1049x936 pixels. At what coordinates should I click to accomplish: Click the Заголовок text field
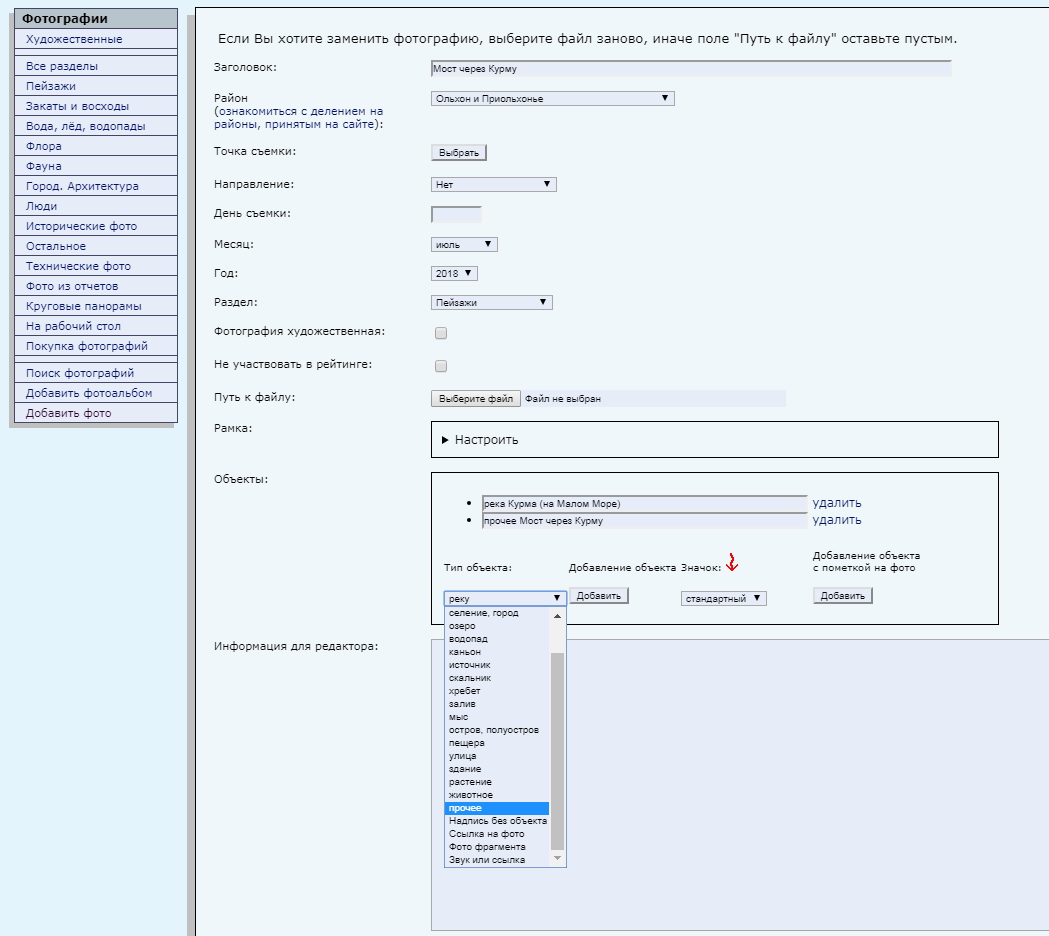click(x=691, y=69)
